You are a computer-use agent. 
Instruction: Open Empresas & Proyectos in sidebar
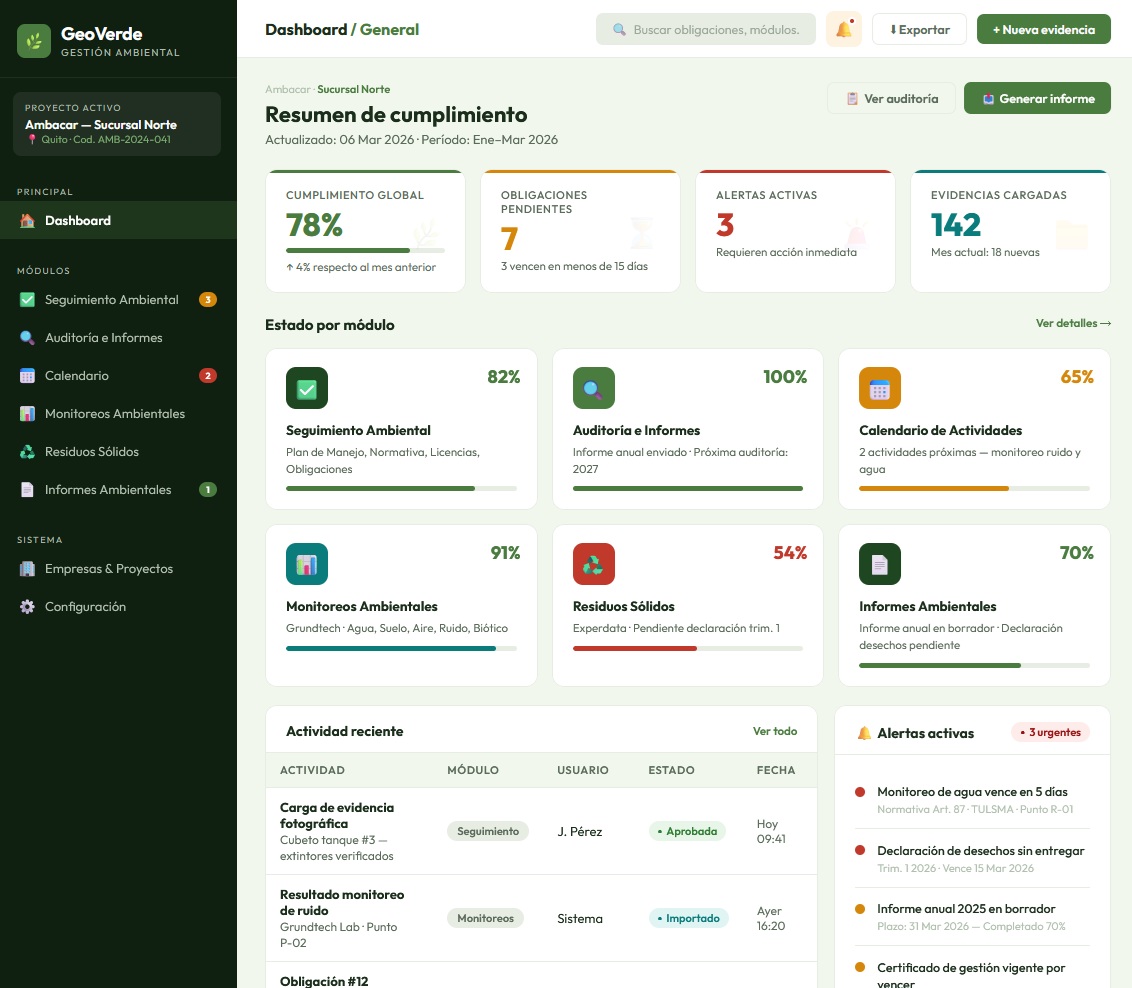pyautogui.click(x=118, y=569)
